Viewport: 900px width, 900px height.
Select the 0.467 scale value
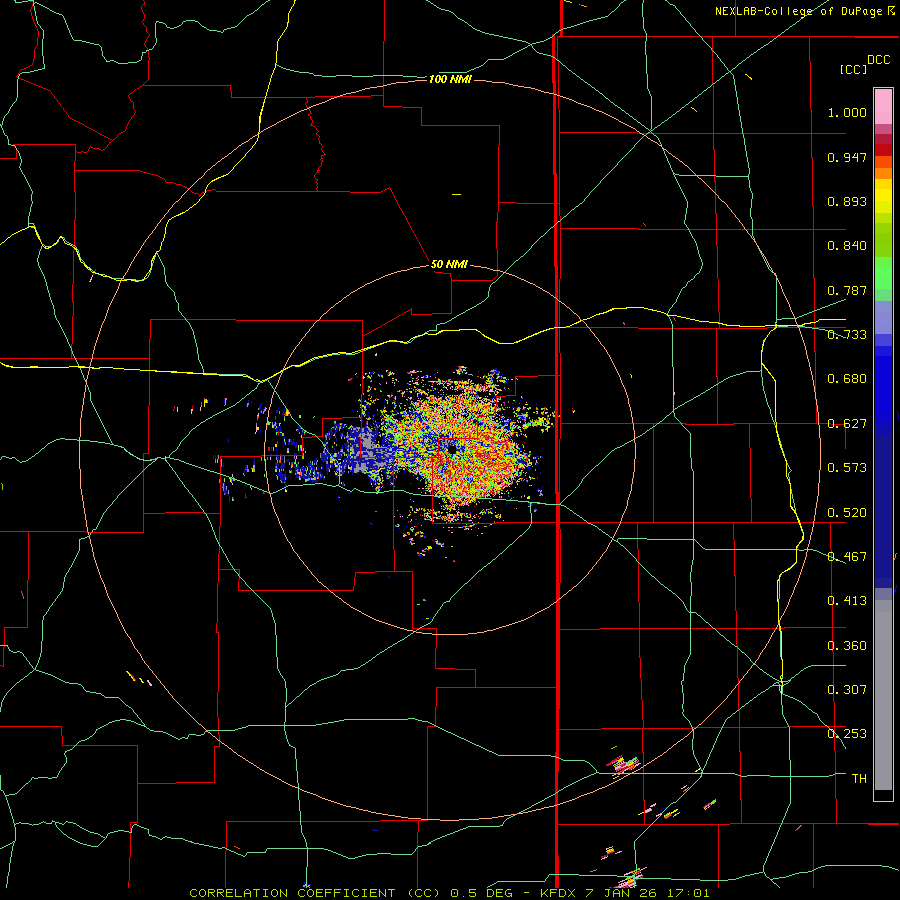tap(847, 557)
